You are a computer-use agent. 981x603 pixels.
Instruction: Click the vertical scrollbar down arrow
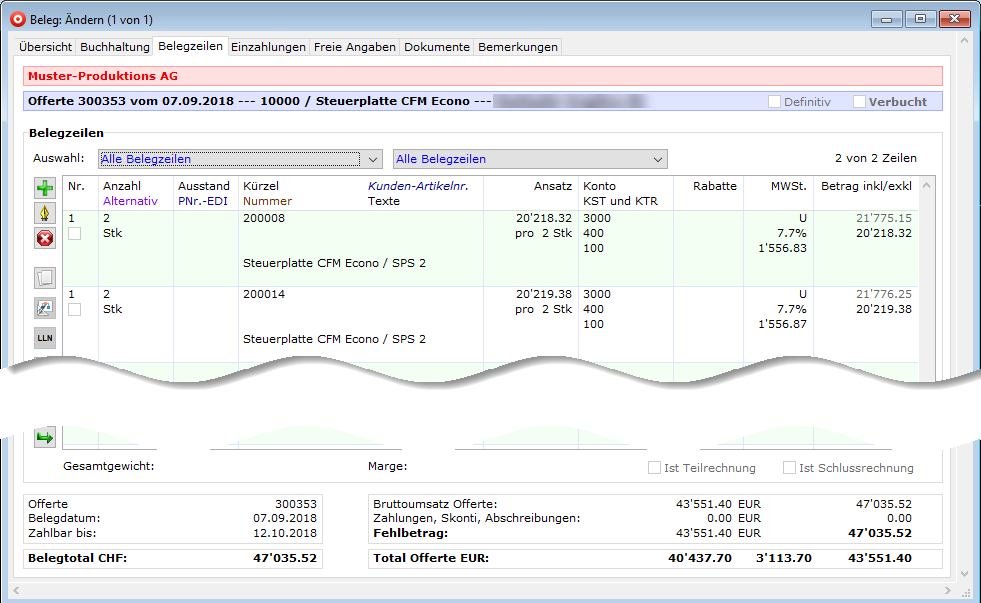(964, 573)
